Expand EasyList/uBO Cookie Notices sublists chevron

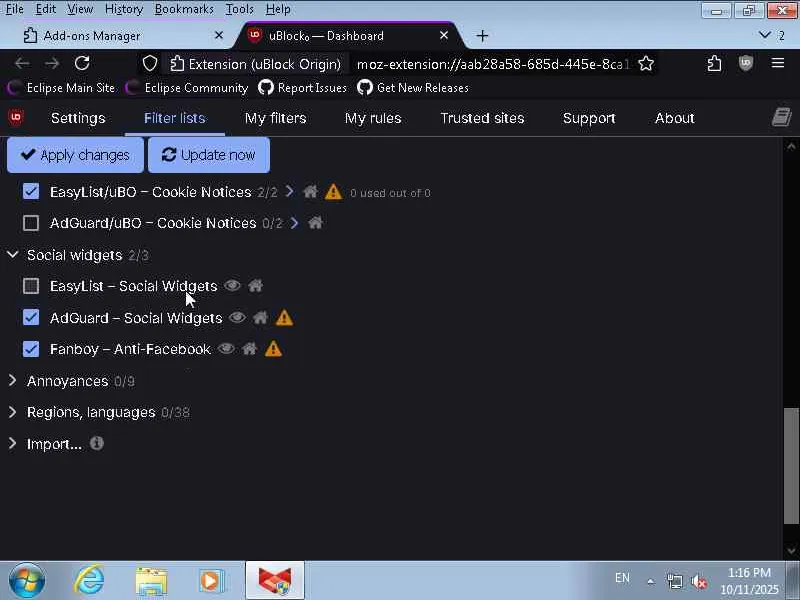pyautogui.click(x=290, y=191)
